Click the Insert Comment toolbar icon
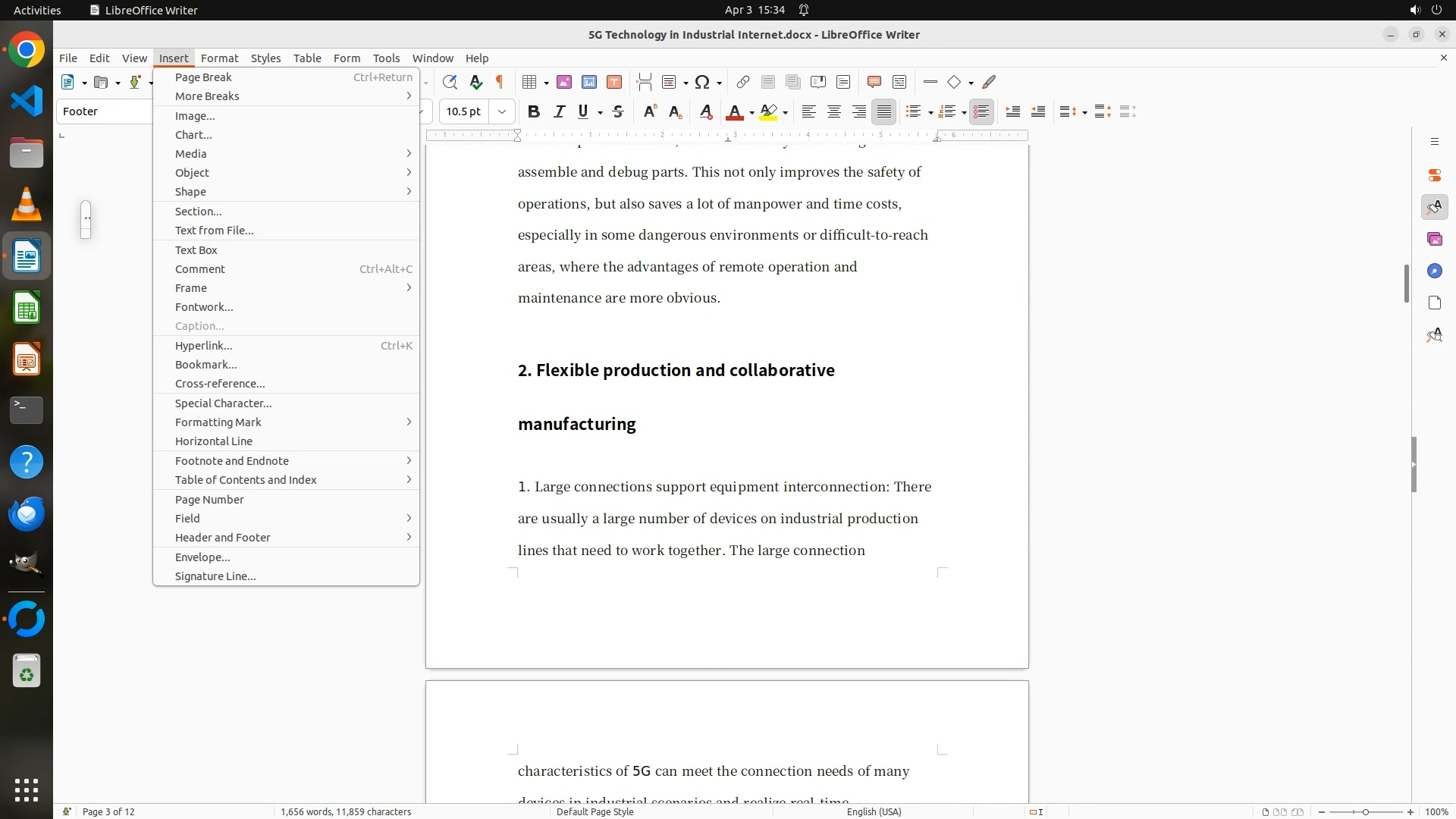The image size is (1456, 819). [874, 82]
